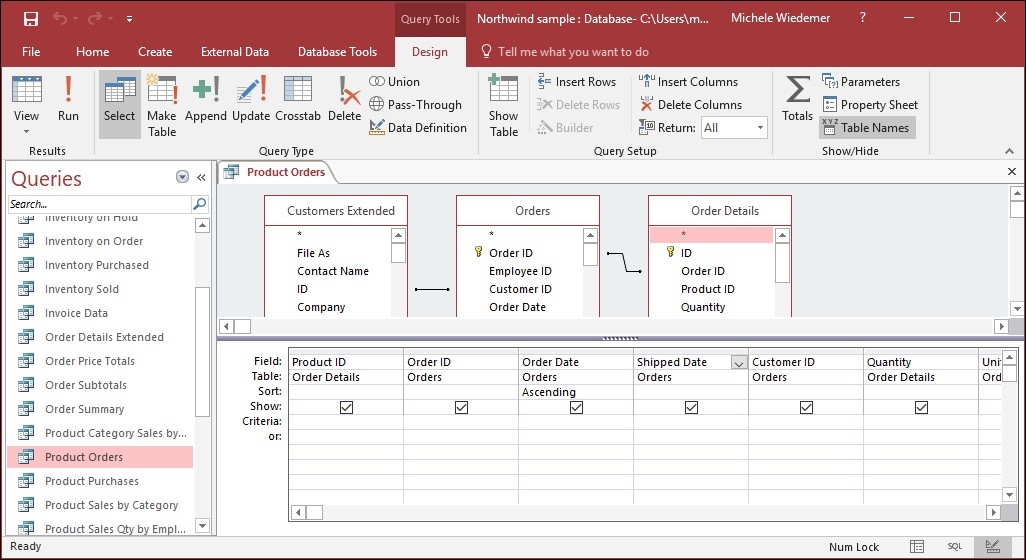
Task: Open the Property Sheet pane
Action: pyautogui.click(x=870, y=105)
